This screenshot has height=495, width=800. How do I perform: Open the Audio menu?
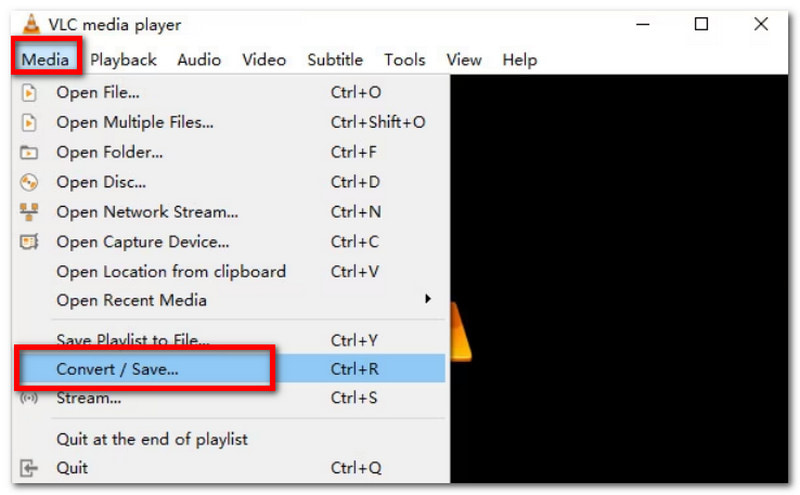coord(199,60)
